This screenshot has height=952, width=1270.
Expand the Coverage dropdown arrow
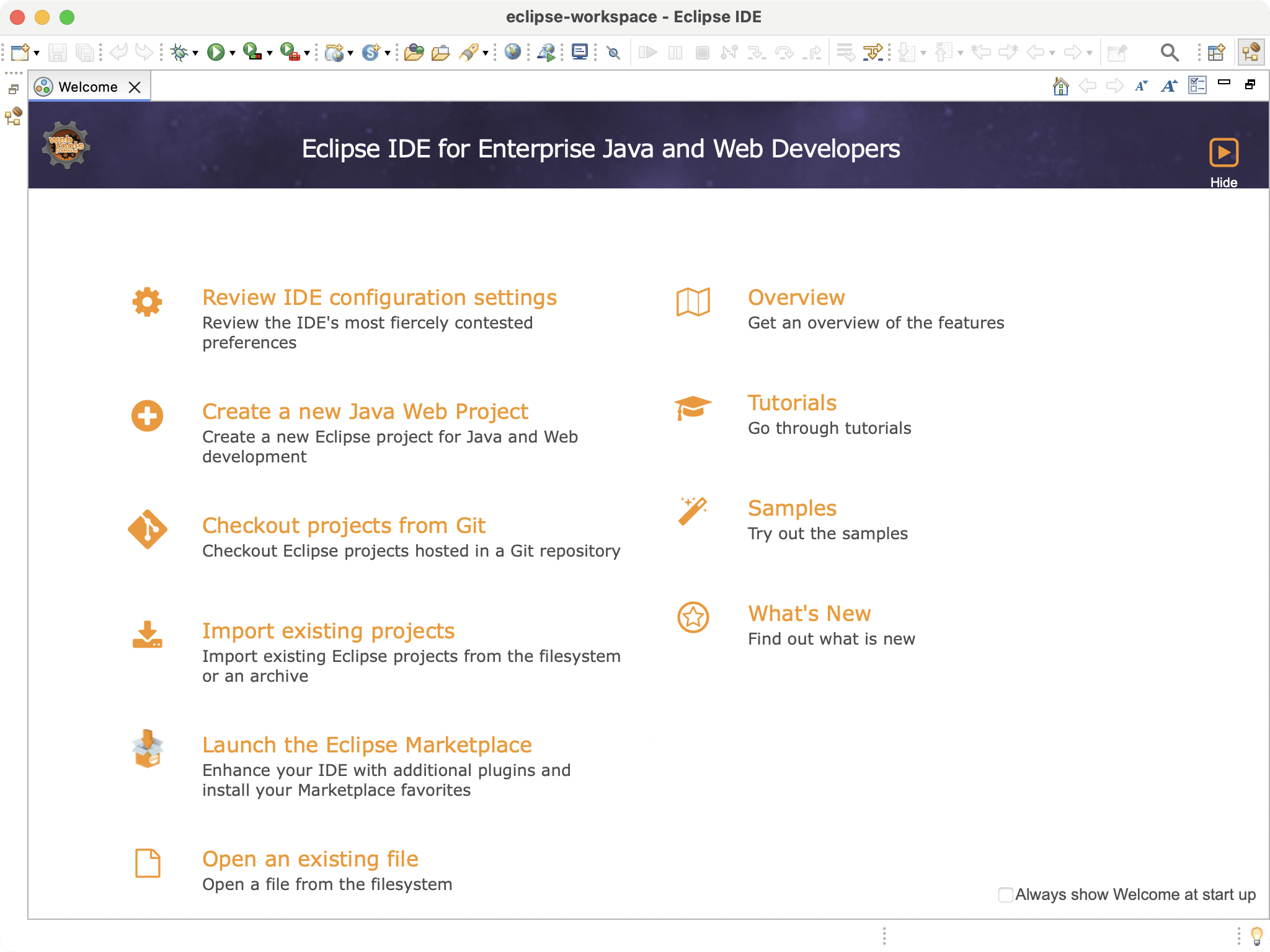pos(270,53)
